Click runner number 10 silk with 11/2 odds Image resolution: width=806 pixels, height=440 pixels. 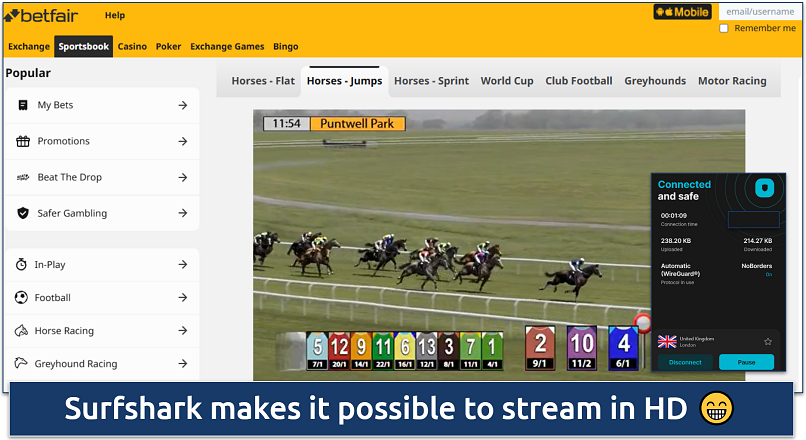click(x=581, y=348)
